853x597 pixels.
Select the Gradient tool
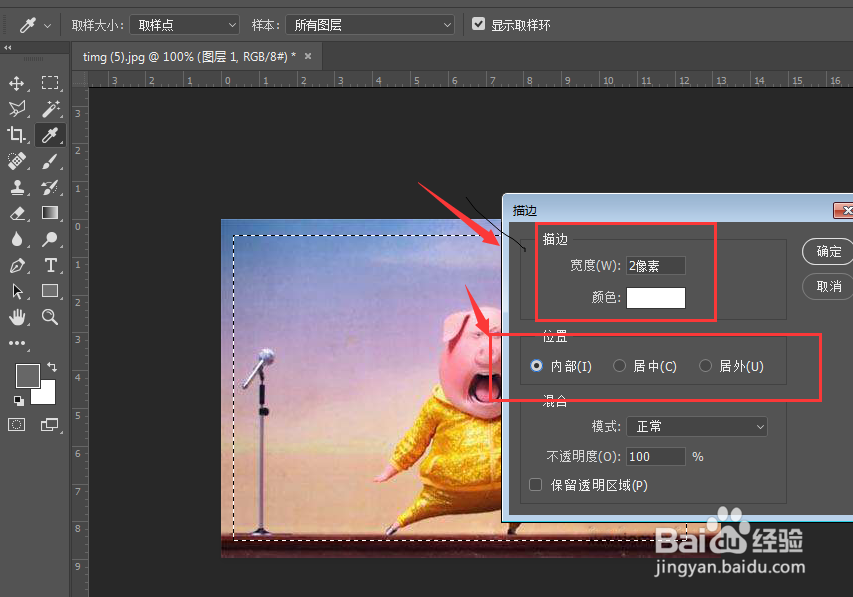coord(50,213)
